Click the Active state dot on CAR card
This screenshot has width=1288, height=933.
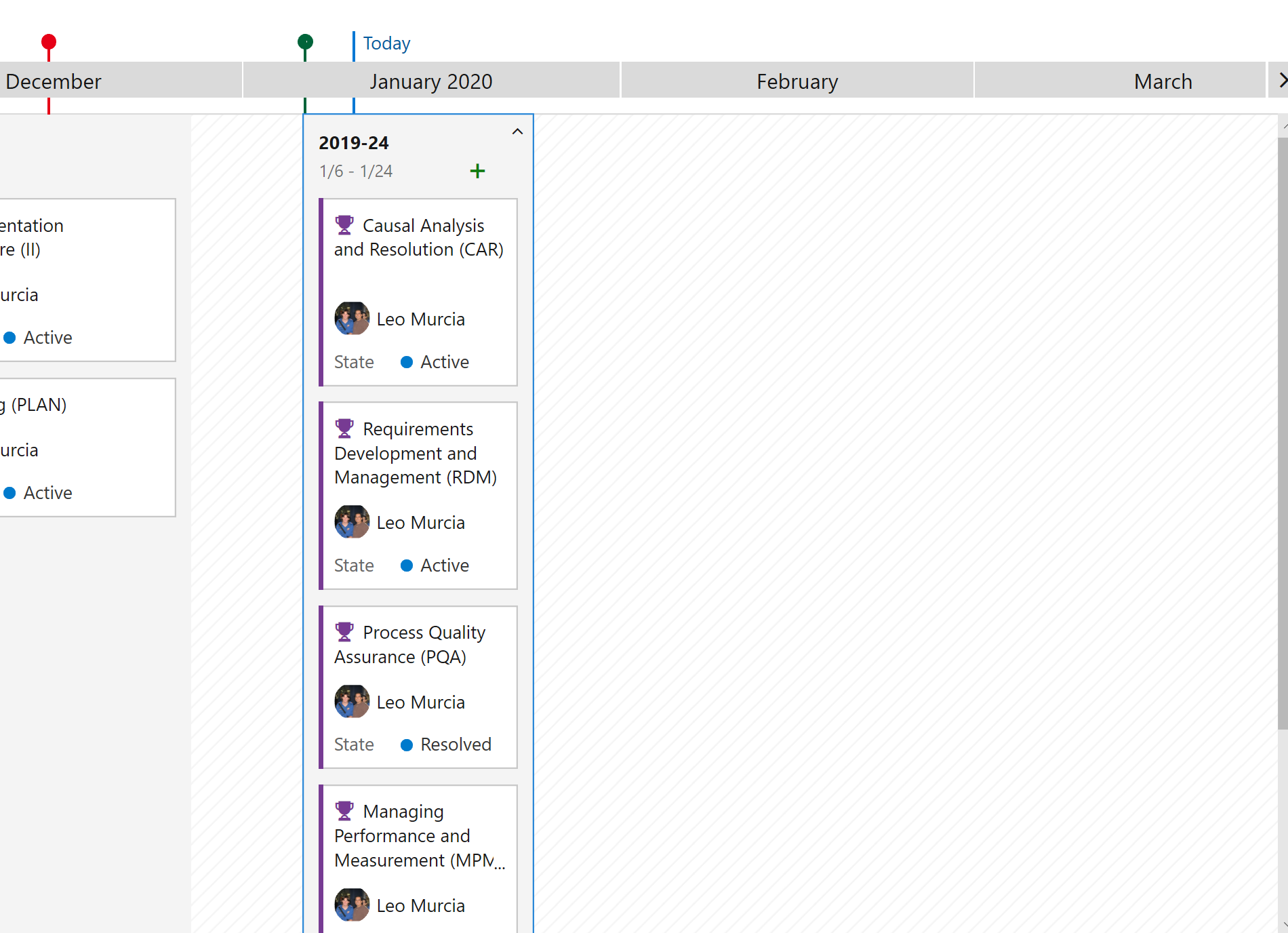click(407, 361)
